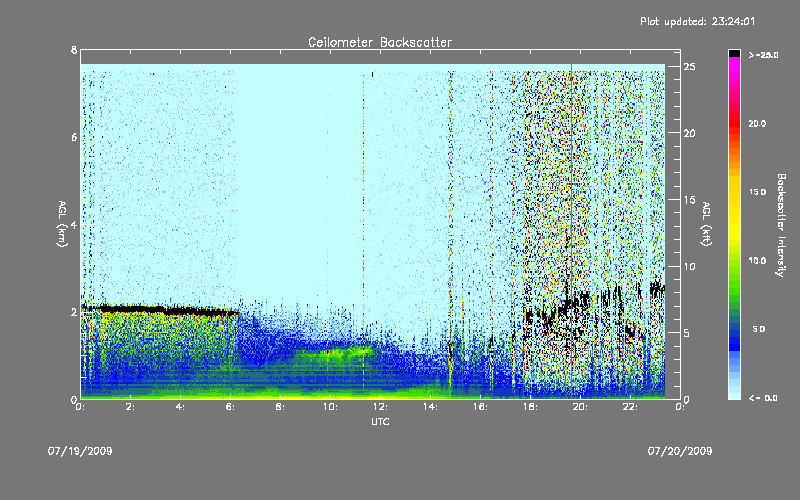Click the 5 kft tick label on right axis
800x500 pixels.
tap(687, 333)
